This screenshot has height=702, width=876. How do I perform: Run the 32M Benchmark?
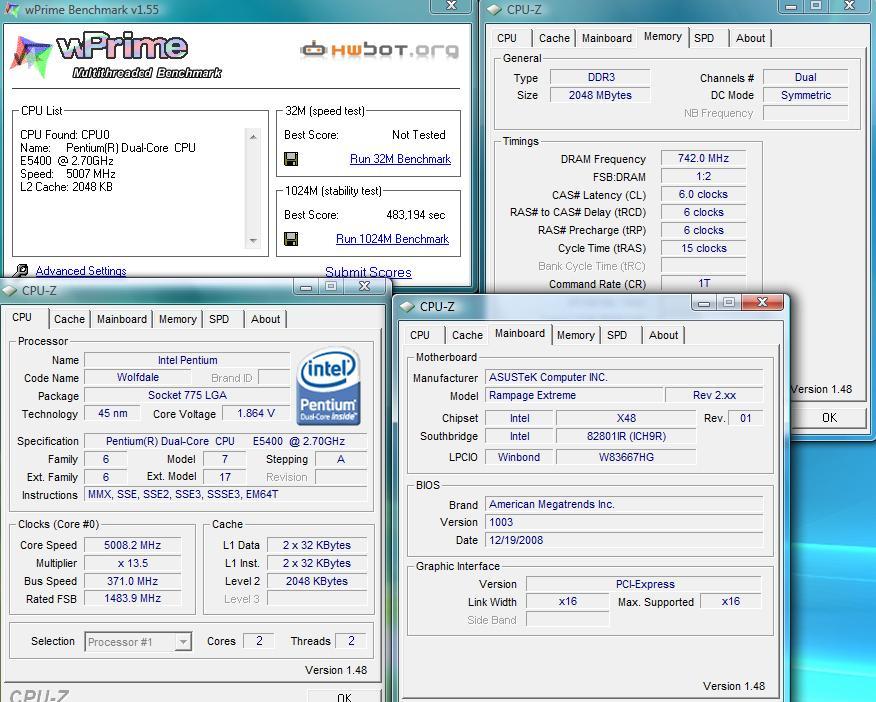pyautogui.click(x=400, y=159)
